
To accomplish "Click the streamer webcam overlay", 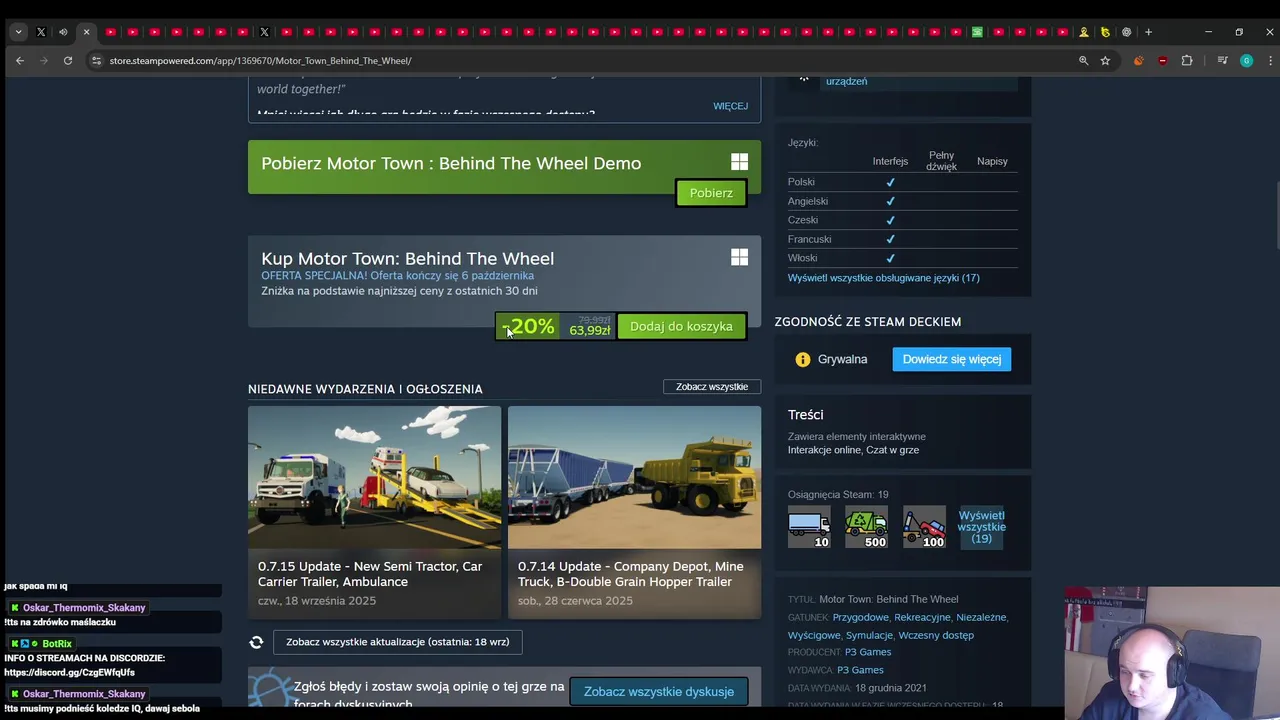I will [x=1172, y=653].
